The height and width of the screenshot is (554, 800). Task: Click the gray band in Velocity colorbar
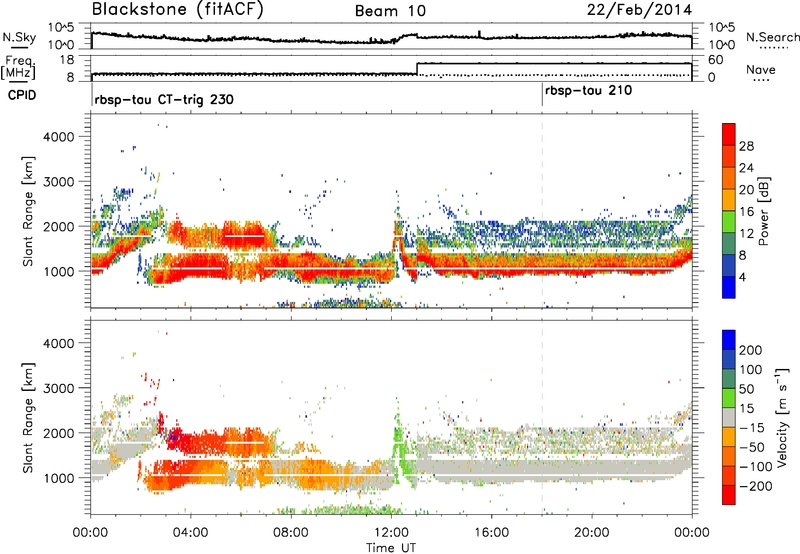(x=729, y=418)
